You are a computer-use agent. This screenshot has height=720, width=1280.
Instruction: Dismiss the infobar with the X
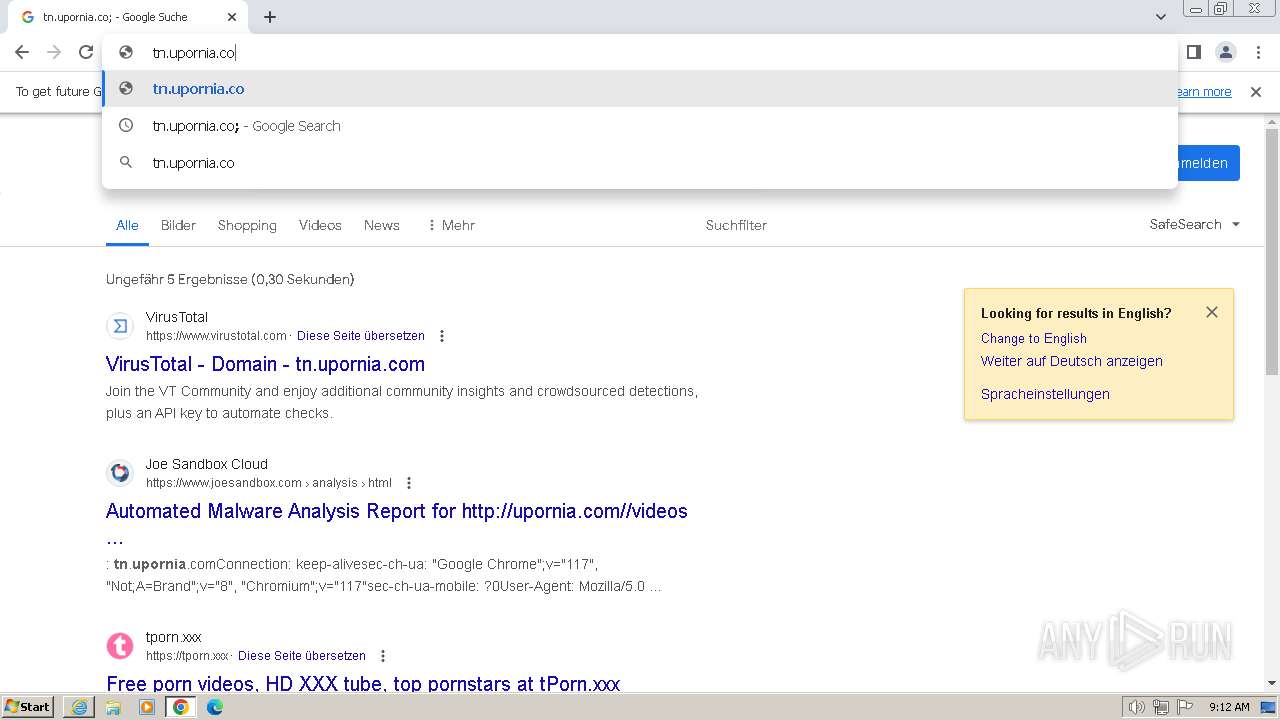point(1256,92)
